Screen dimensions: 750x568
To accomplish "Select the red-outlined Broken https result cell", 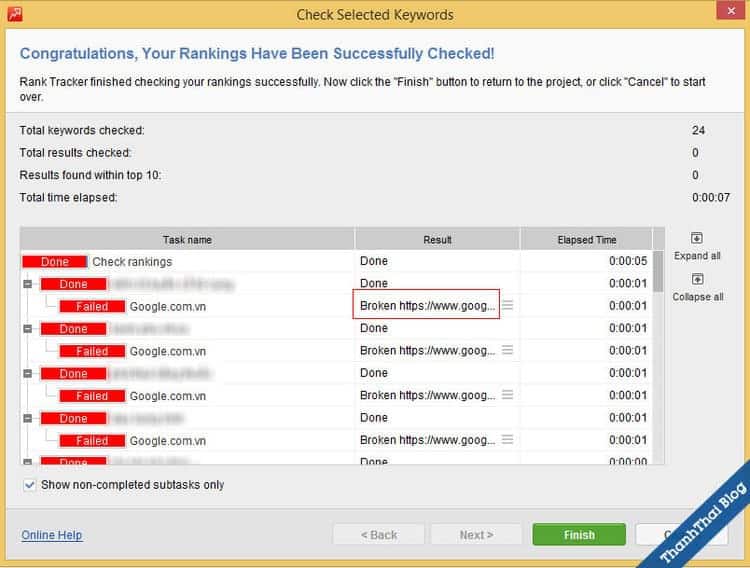I will (428, 306).
